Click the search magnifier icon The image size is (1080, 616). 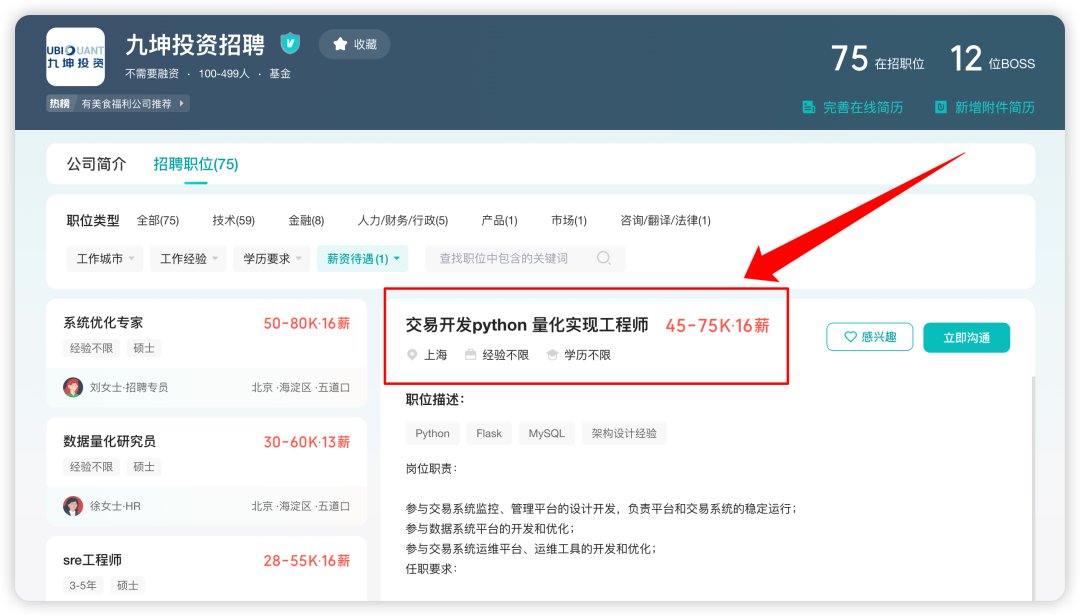[x=603, y=258]
